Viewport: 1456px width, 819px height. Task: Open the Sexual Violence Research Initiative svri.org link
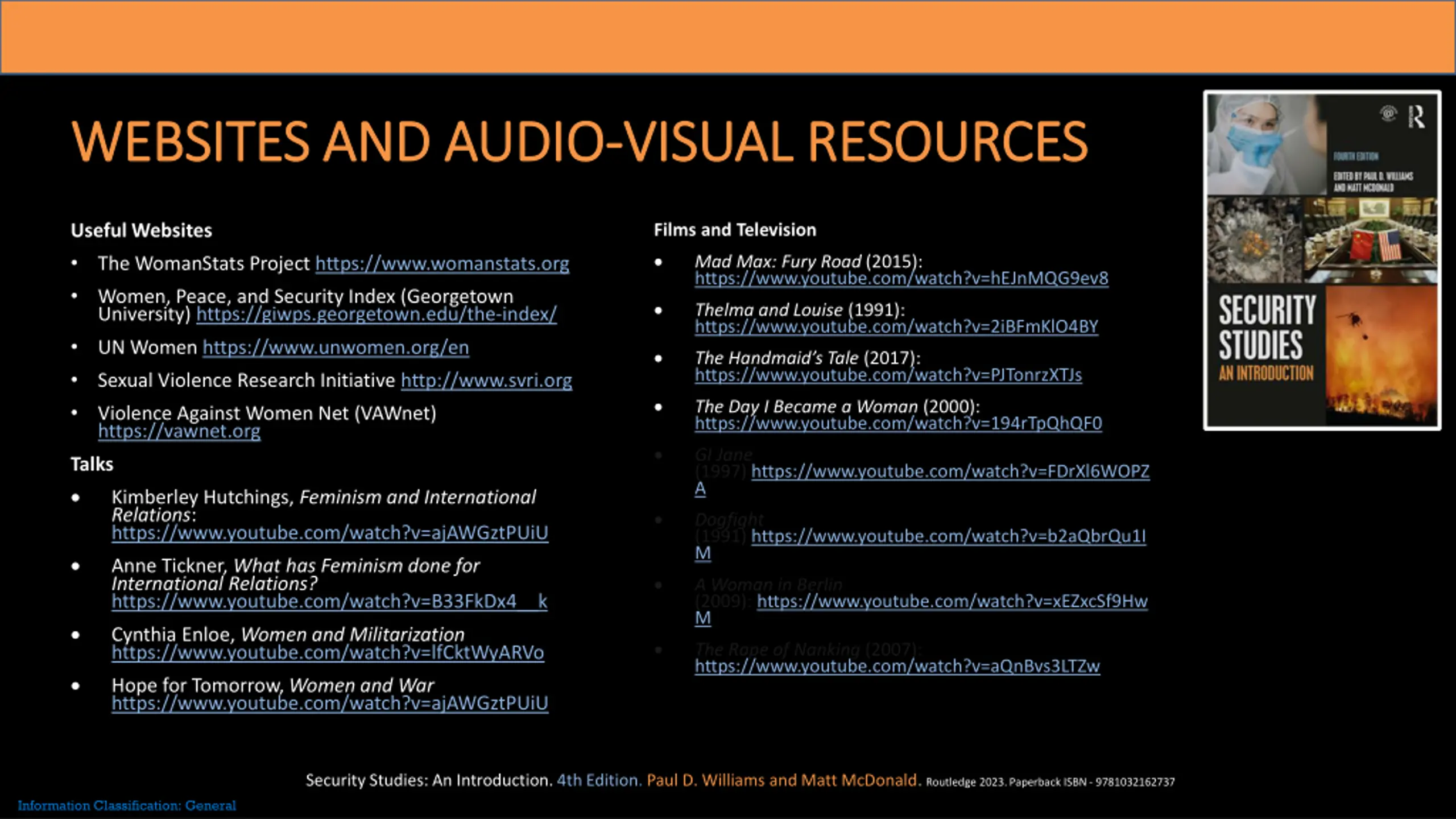click(486, 380)
